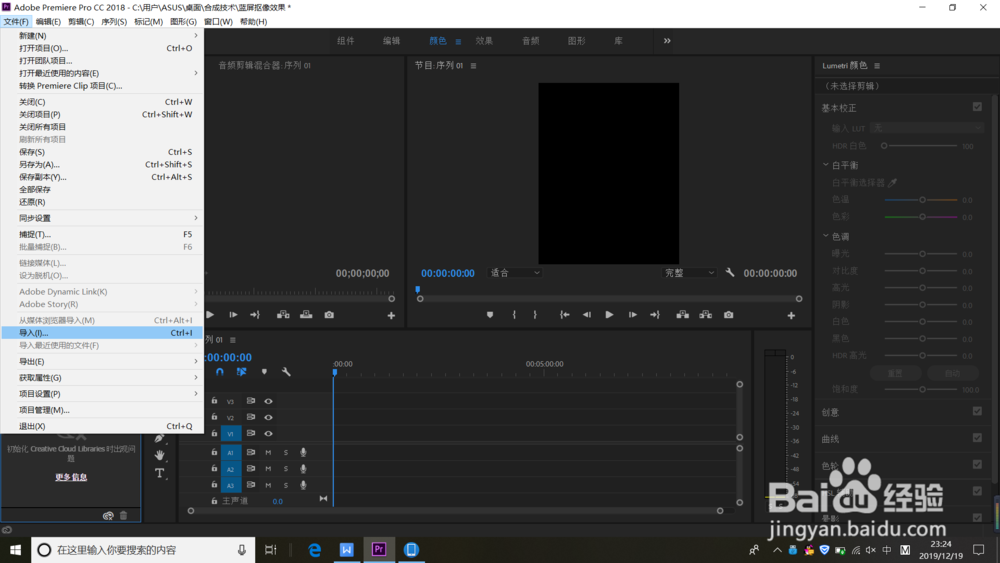The height and width of the screenshot is (563, 1000).
Task: Export frame with program monitor camera icon
Action: [728, 315]
